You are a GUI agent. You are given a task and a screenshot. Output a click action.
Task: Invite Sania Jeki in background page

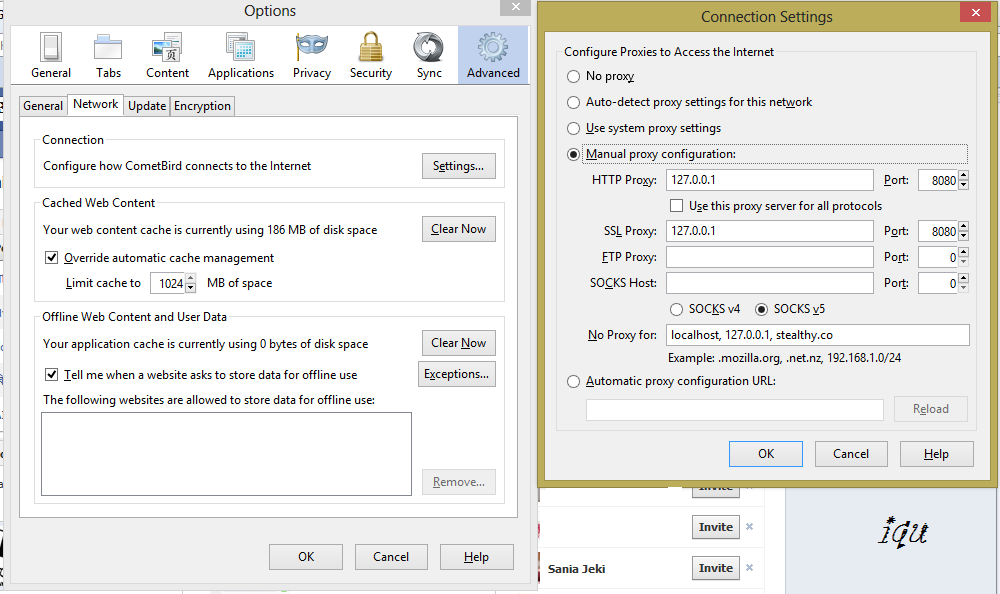click(716, 568)
